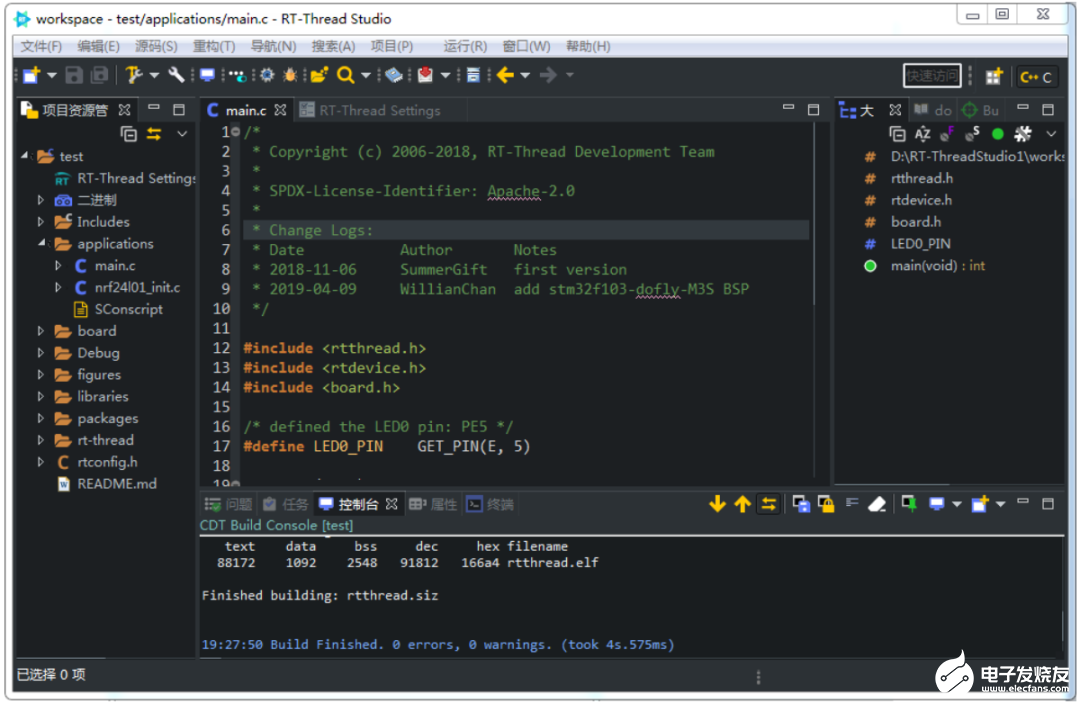1080x704 pixels.
Task: Toggle Link with Editor in project explorer
Action: tap(154, 134)
